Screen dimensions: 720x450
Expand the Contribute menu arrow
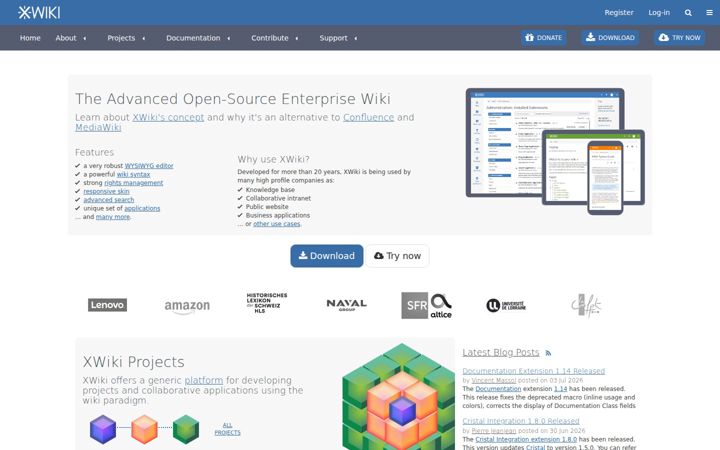point(297,38)
